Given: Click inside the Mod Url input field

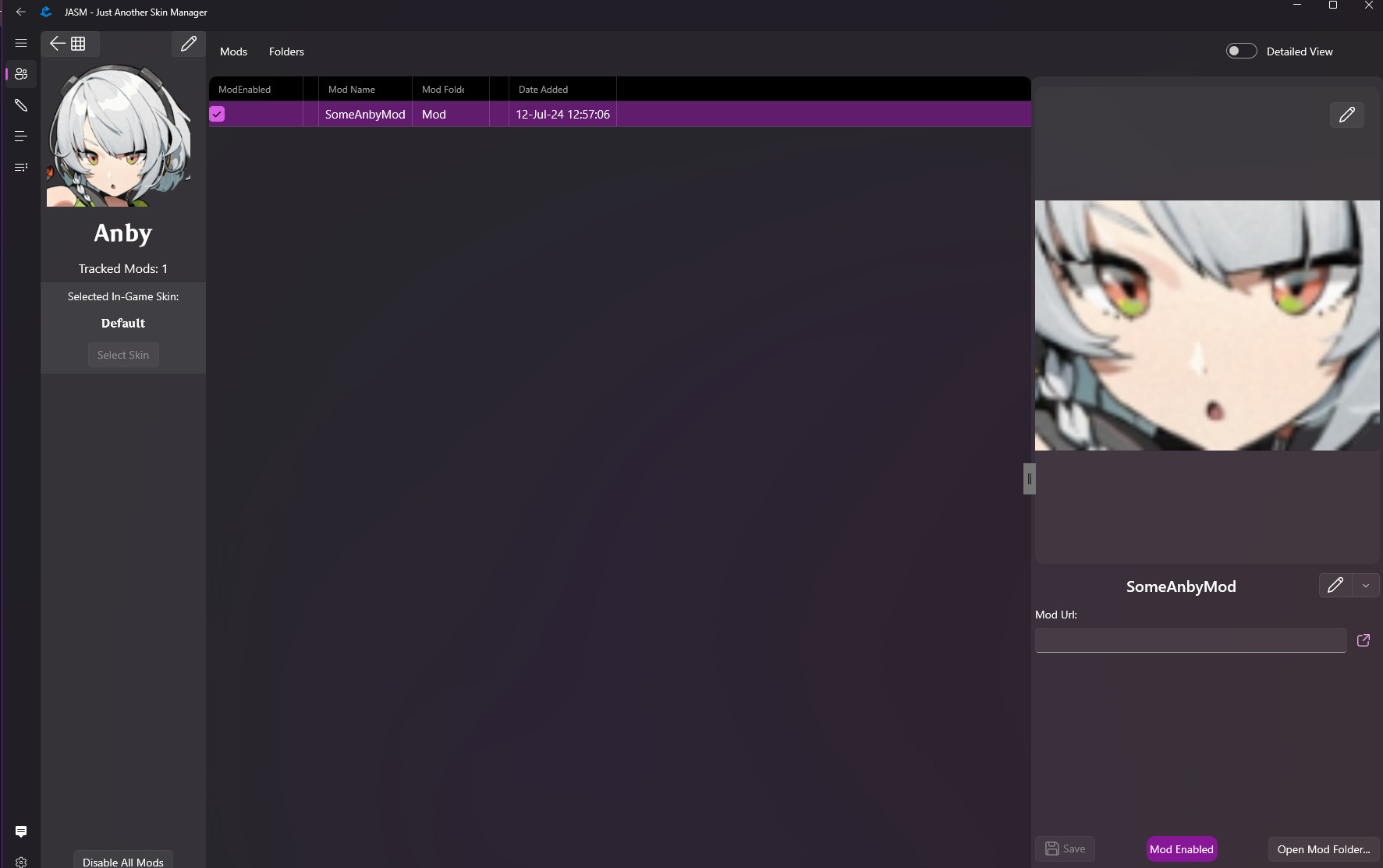Looking at the screenshot, I should point(1190,639).
